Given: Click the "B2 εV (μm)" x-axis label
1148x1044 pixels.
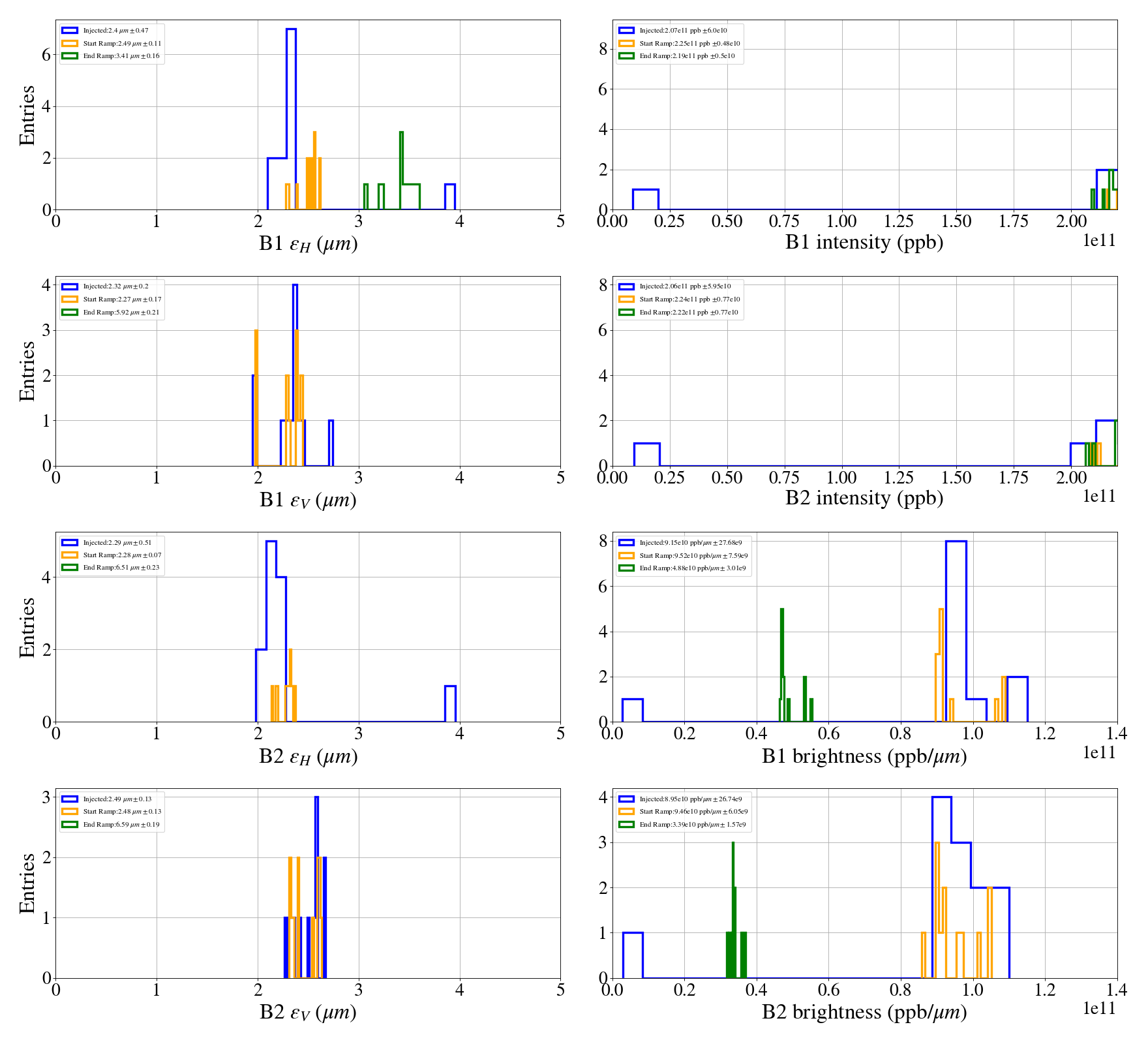Looking at the screenshot, I should click(x=308, y=1012).
